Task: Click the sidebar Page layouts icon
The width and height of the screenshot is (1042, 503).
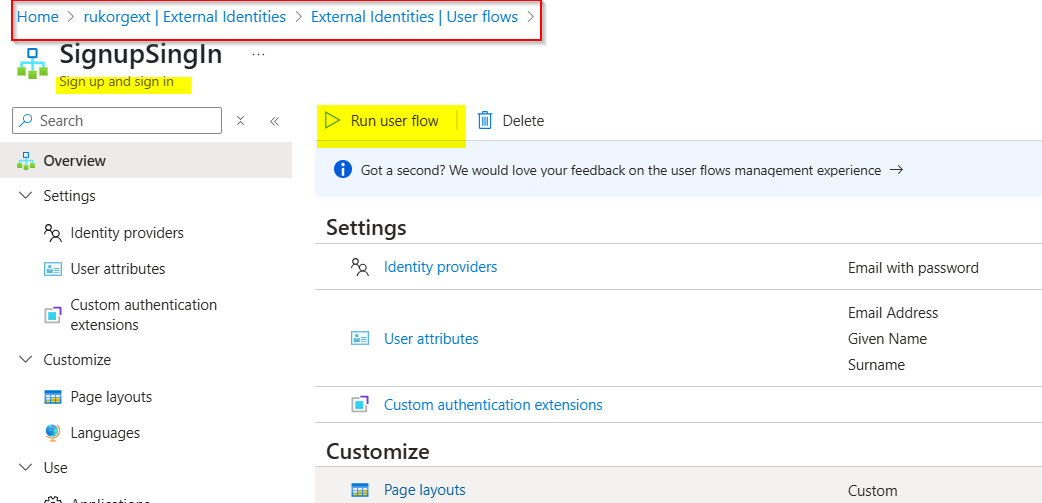Action: click(52, 397)
